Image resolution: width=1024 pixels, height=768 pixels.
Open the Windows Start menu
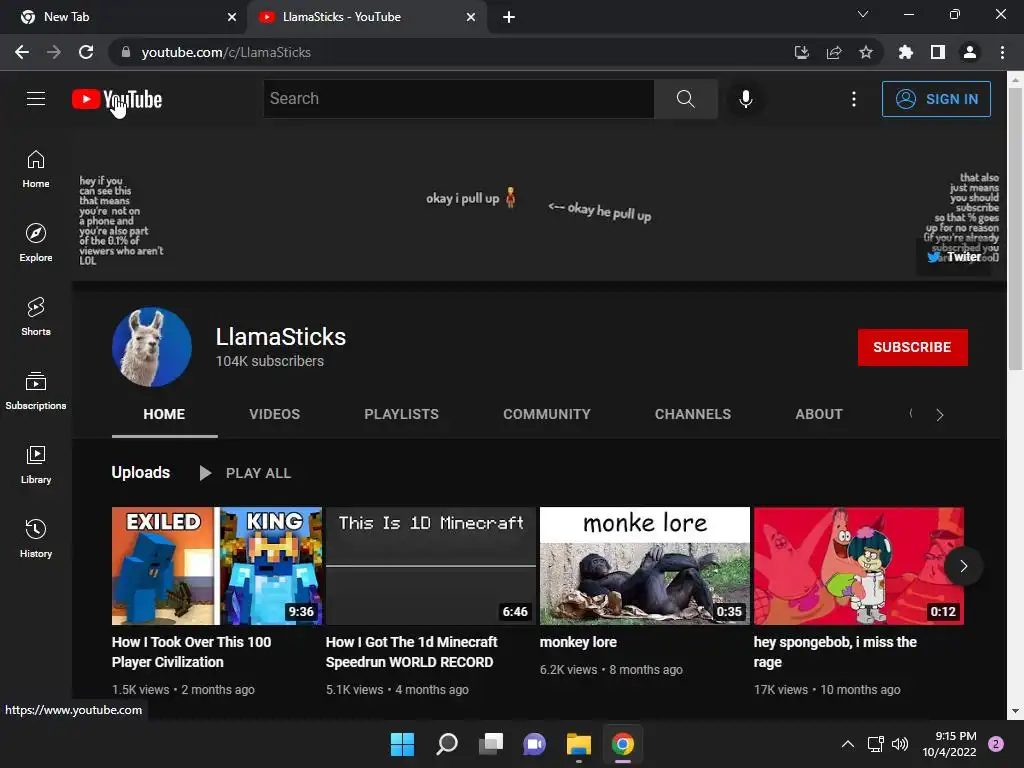click(x=402, y=744)
